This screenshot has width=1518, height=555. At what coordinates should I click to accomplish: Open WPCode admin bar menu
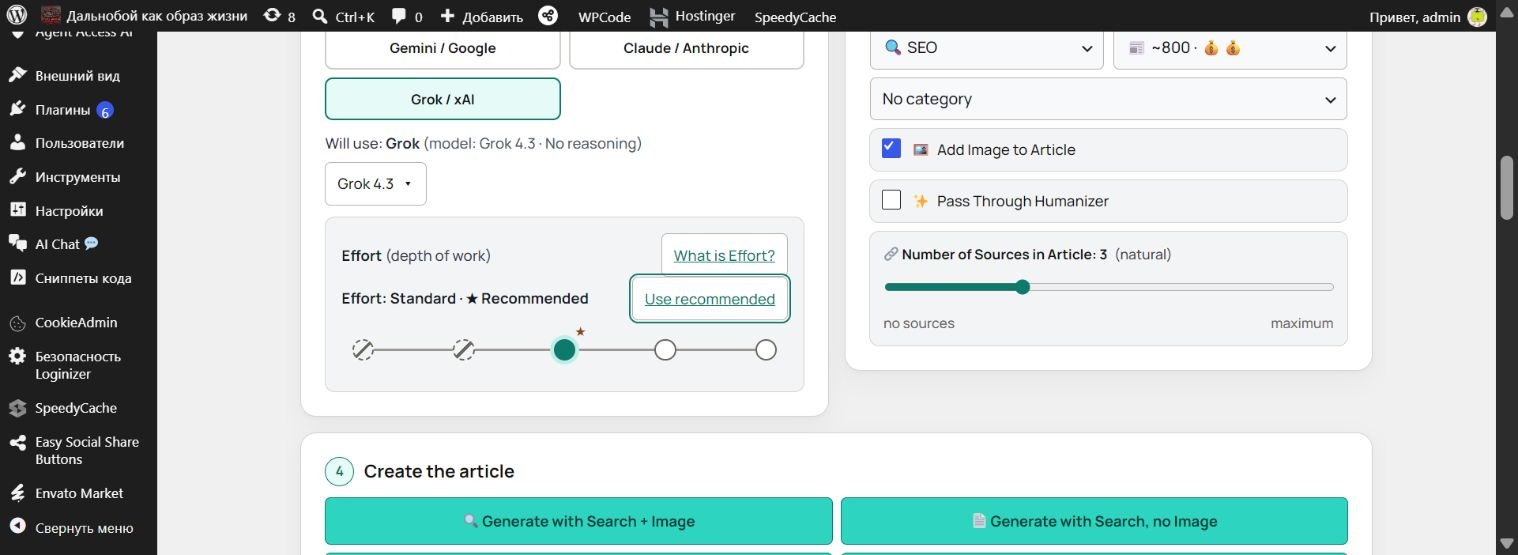click(x=604, y=17)
